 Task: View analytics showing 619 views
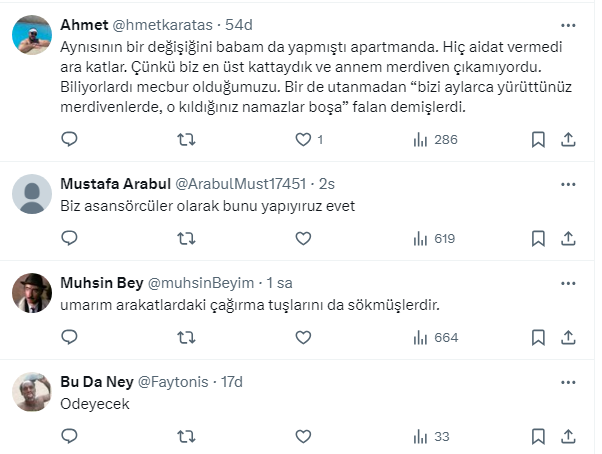point(433,238)
